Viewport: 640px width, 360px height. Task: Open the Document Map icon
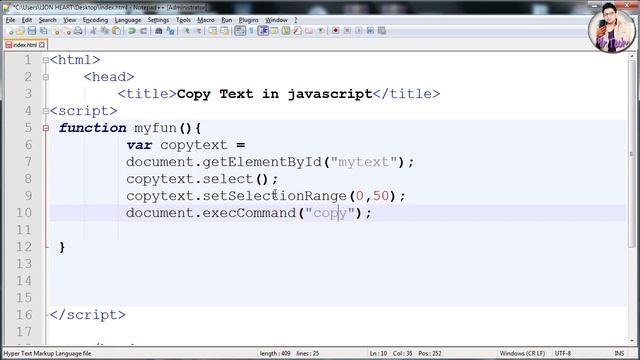286,31
